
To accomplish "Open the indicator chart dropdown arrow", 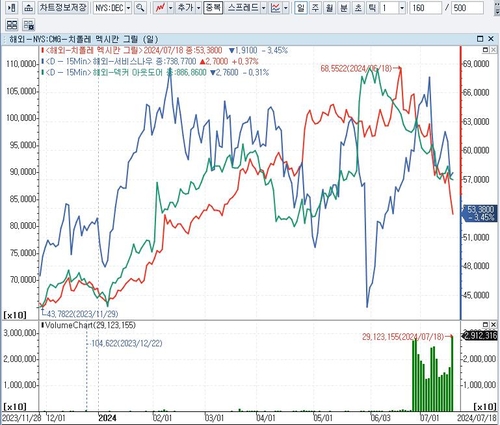I will (286, 8).
